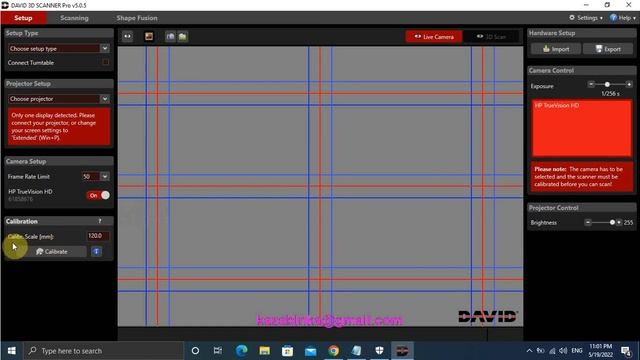Click the Projector Setup panel header
Screen dimensions: 640x360
pos(59,83)
